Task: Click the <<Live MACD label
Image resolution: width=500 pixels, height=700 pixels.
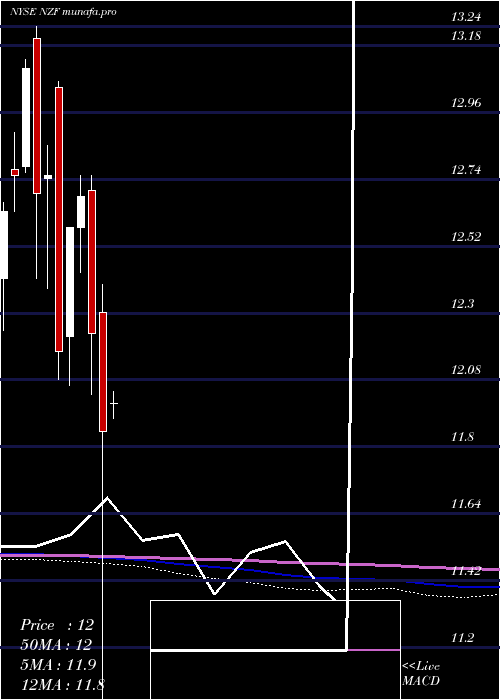Action: [421, 673]
